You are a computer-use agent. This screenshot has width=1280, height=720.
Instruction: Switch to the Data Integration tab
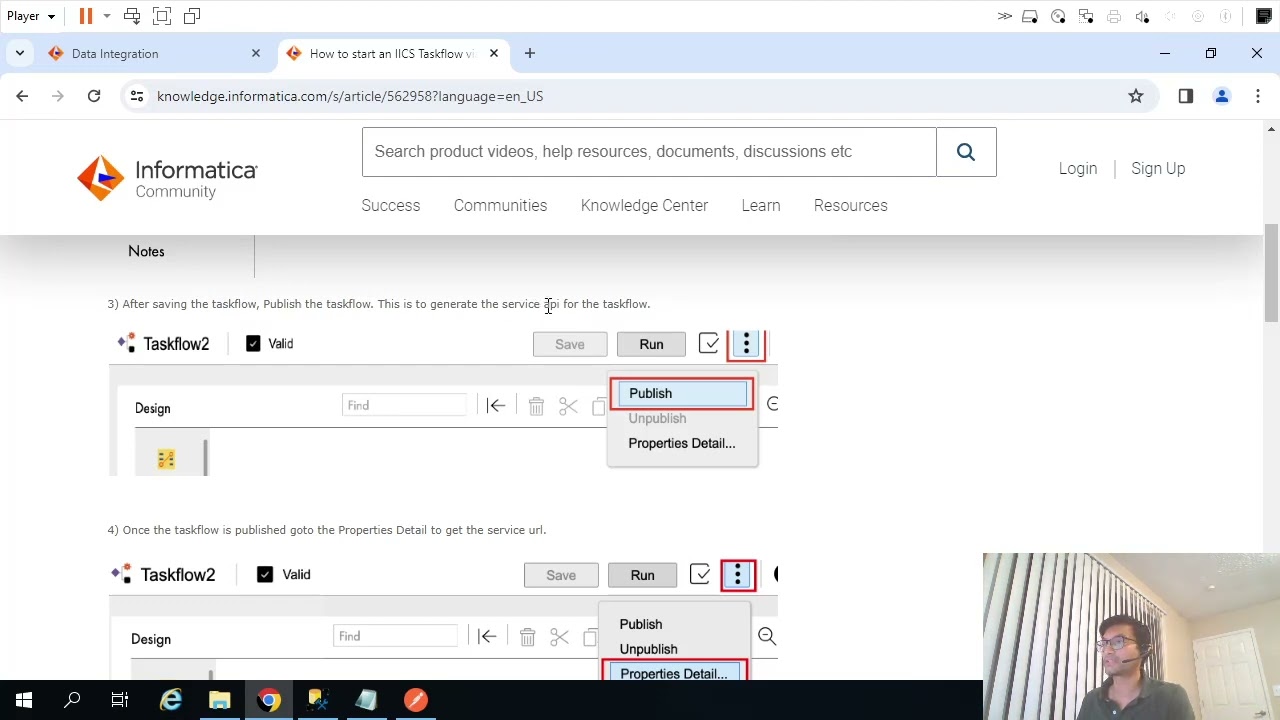tap(154, 54)
